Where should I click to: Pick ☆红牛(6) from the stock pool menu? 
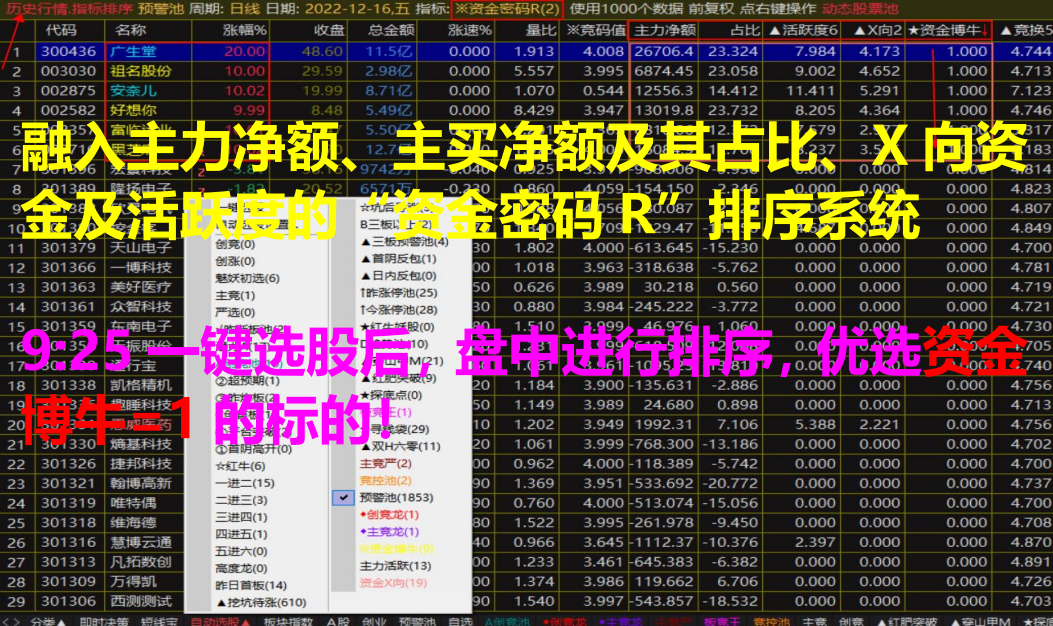[240, 466]
